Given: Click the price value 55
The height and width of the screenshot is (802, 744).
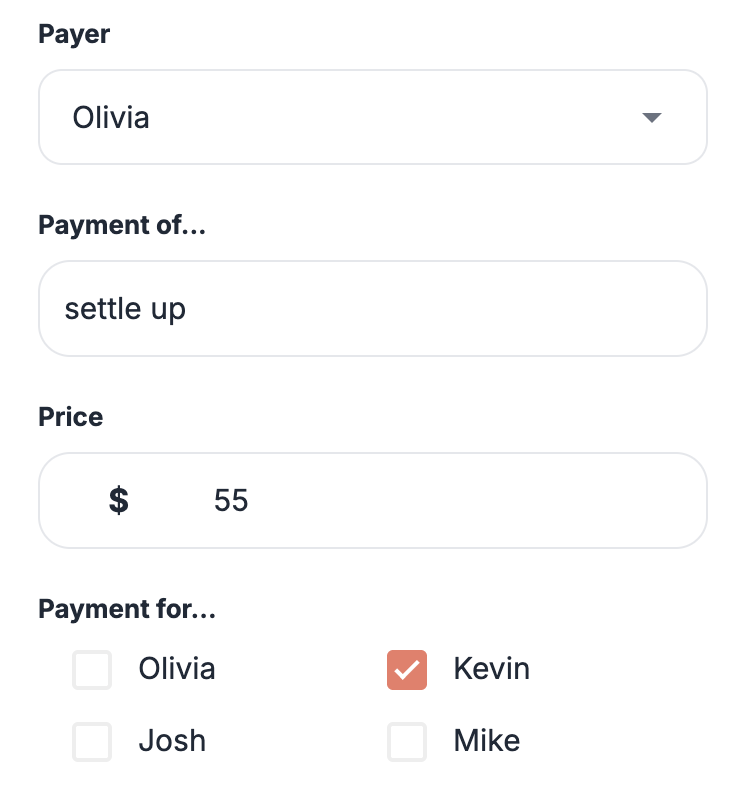Looking at the screenshot, I should click(x=231, y=500).
